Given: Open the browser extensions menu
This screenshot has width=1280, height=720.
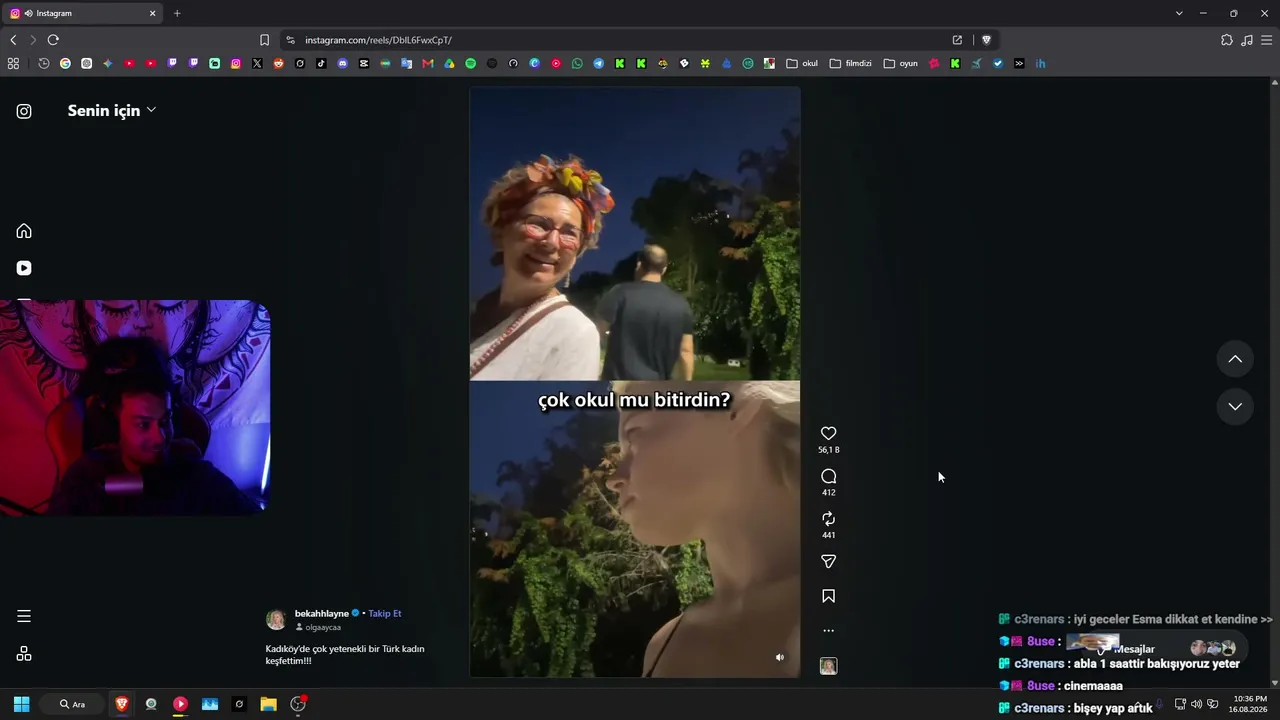Looking at the screenshot, I should coord(1227,40).
